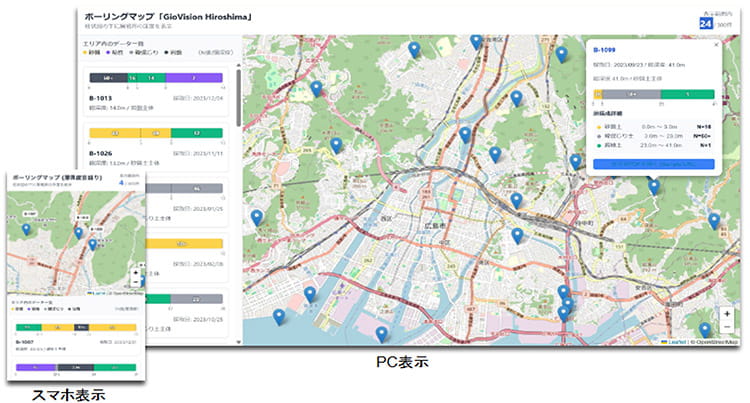This screenshot has width=750, height=403.
Task: Zoom in on the PC map
Action: click(727, 314)
